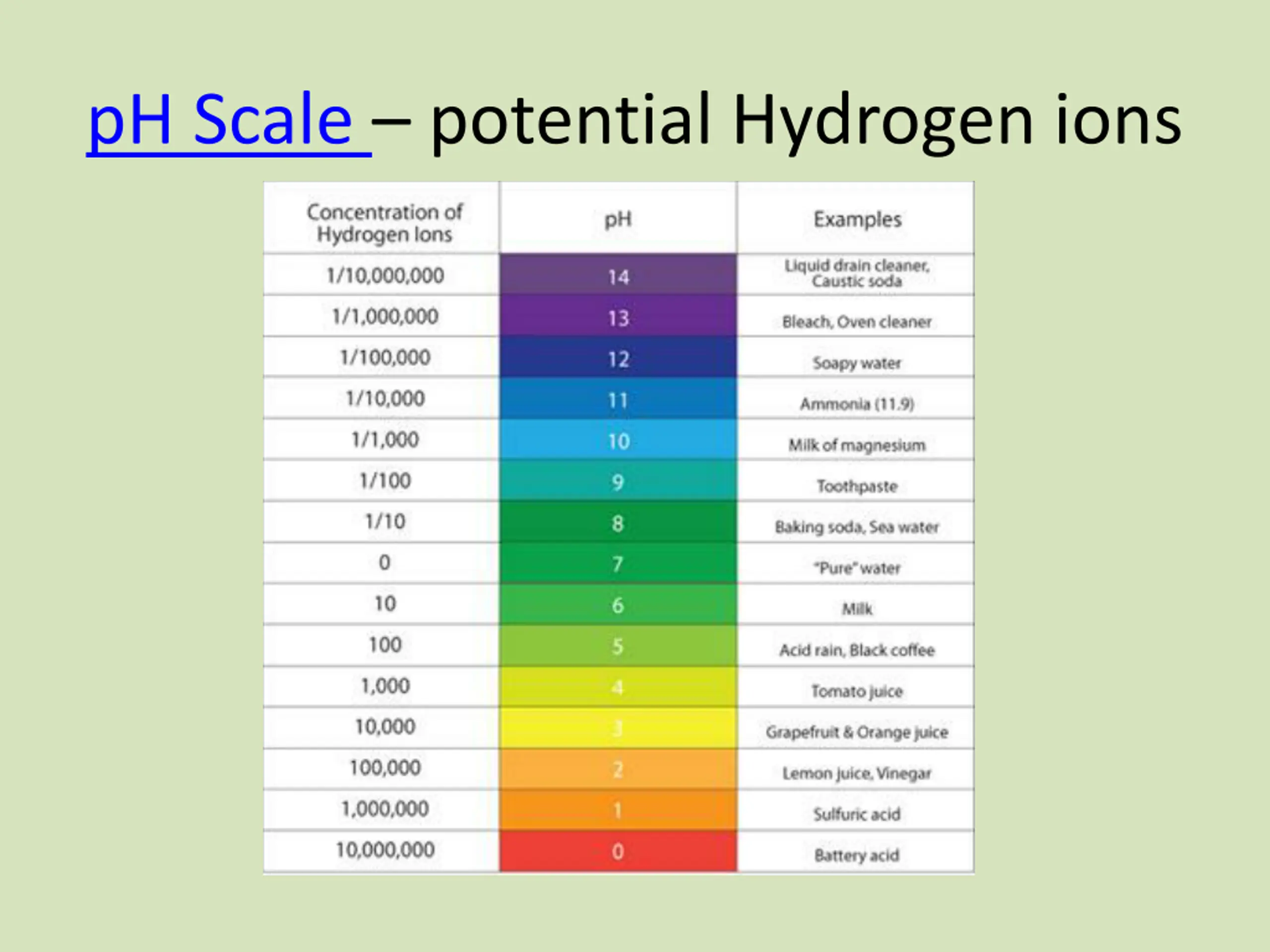Click the dark green pH 8 band
The image size is (1270, 952).
pos(618,522)
